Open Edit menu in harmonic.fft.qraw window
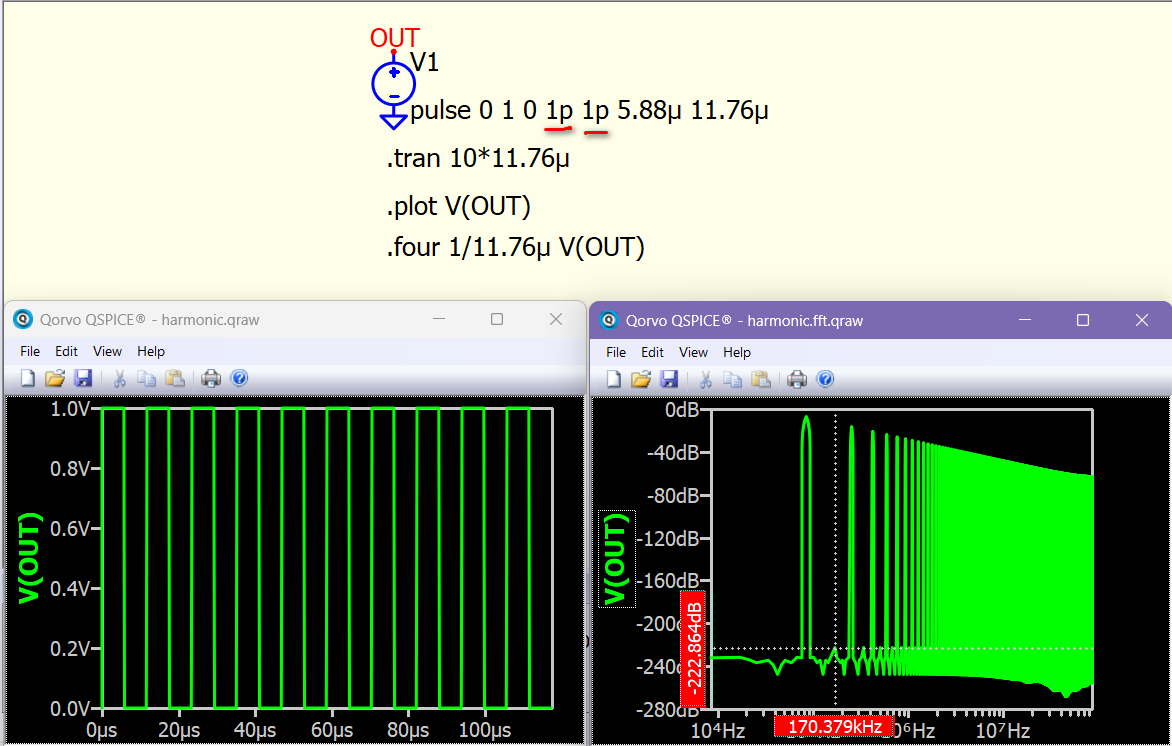This screenshot has height=746, width=1172. pyautogui.click(x=653, y=352)
